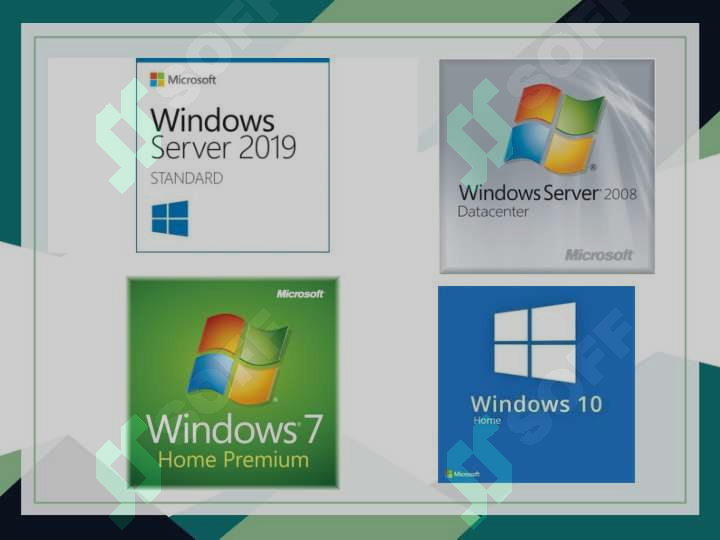
Task: Click the "Windows 10" title text
Action: click(536, 404)
